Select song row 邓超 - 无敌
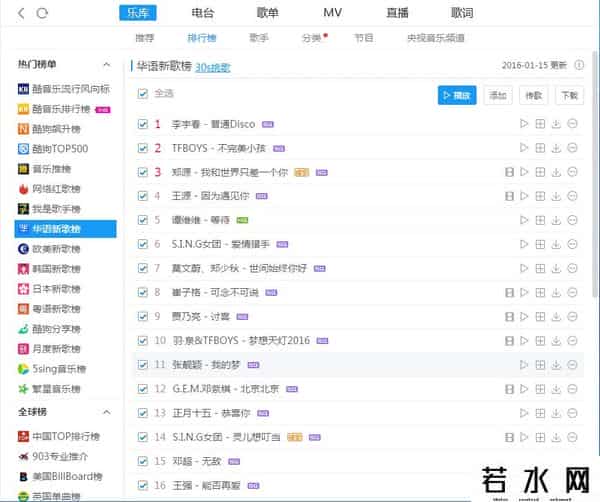This screenshot has width=600, height=502. coord(359,461)
